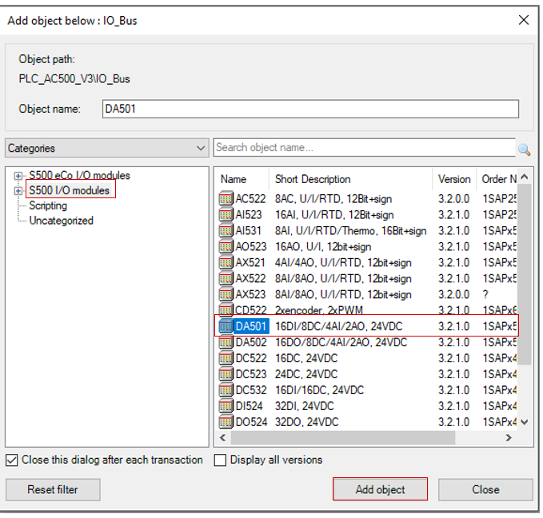Click the Add object button
The width and height of the screenshot is (543, 518).
[380, 490]
